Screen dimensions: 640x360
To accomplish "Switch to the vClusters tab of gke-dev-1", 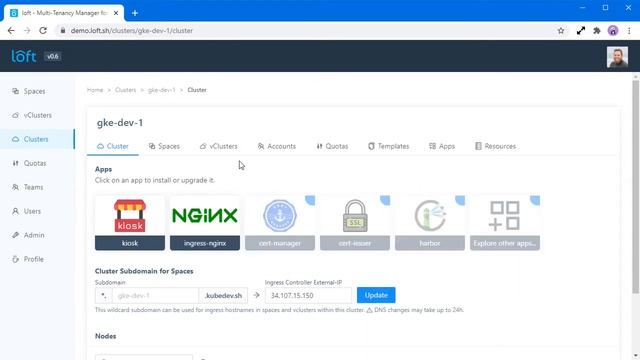I will tap(218, 146).
